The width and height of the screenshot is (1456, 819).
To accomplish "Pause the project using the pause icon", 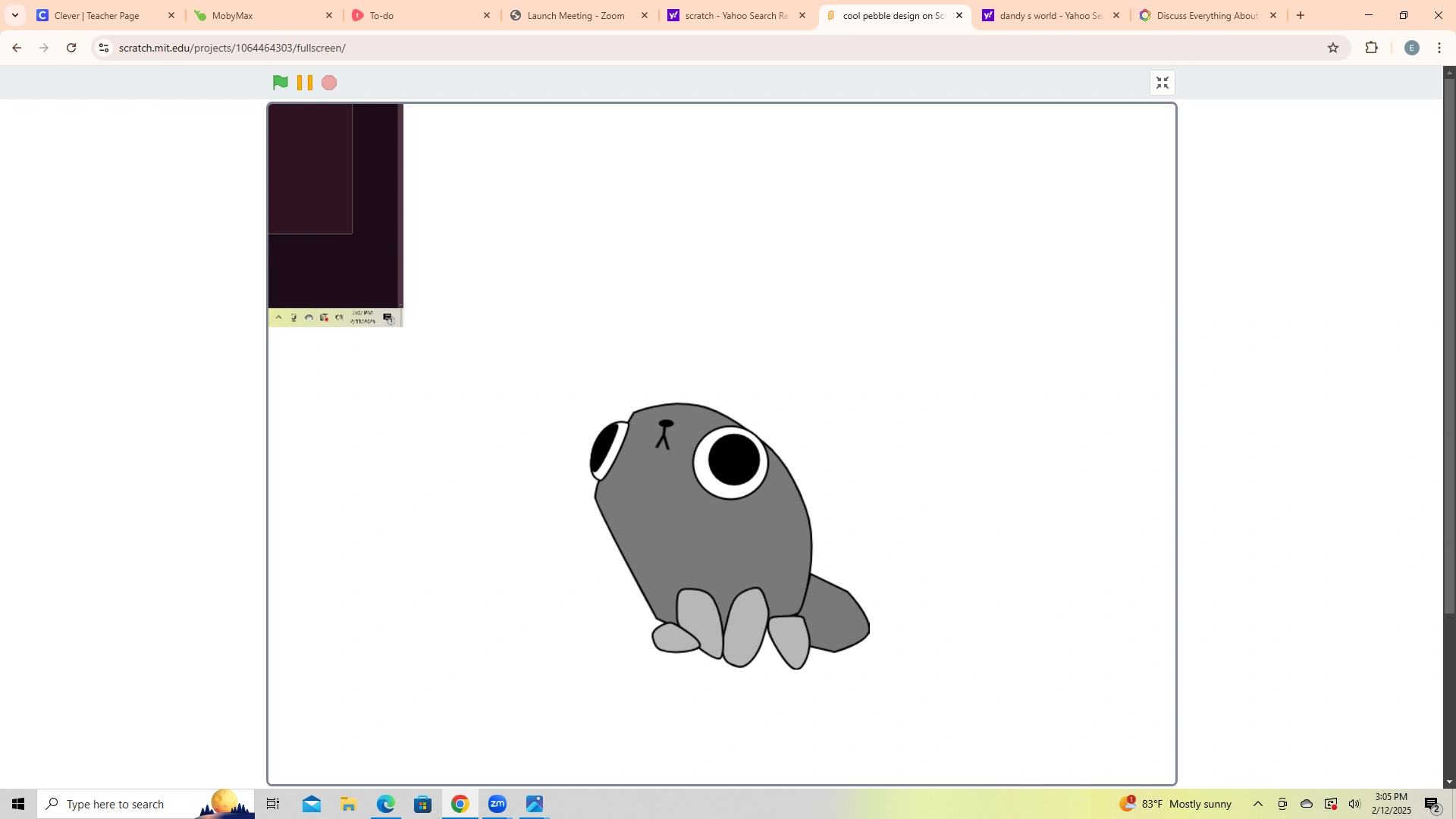I will click(304, 82).
